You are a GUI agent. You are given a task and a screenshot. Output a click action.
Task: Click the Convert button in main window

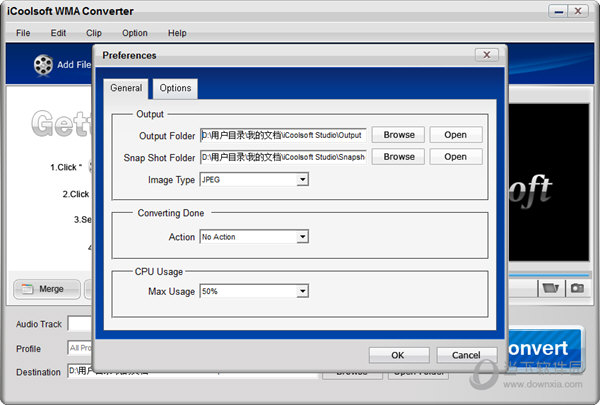tap(544, 348)
